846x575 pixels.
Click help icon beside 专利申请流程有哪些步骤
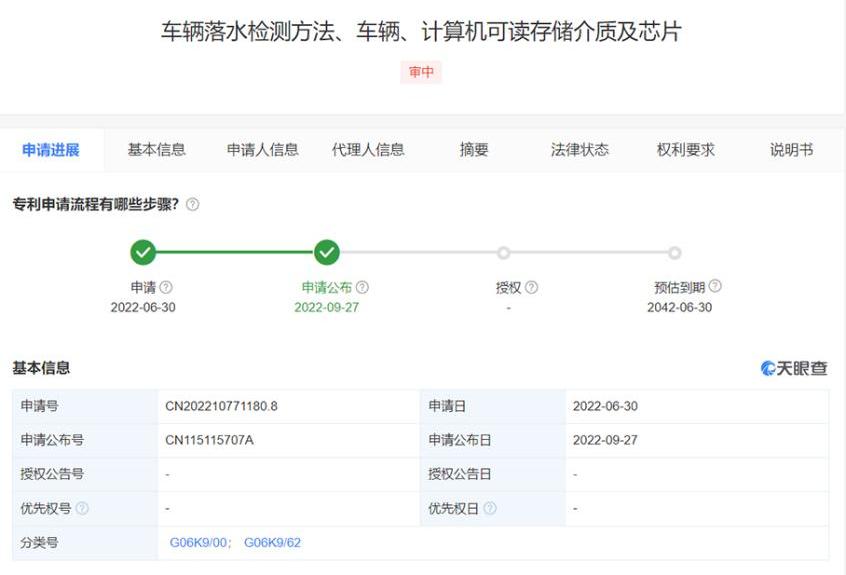192,204
